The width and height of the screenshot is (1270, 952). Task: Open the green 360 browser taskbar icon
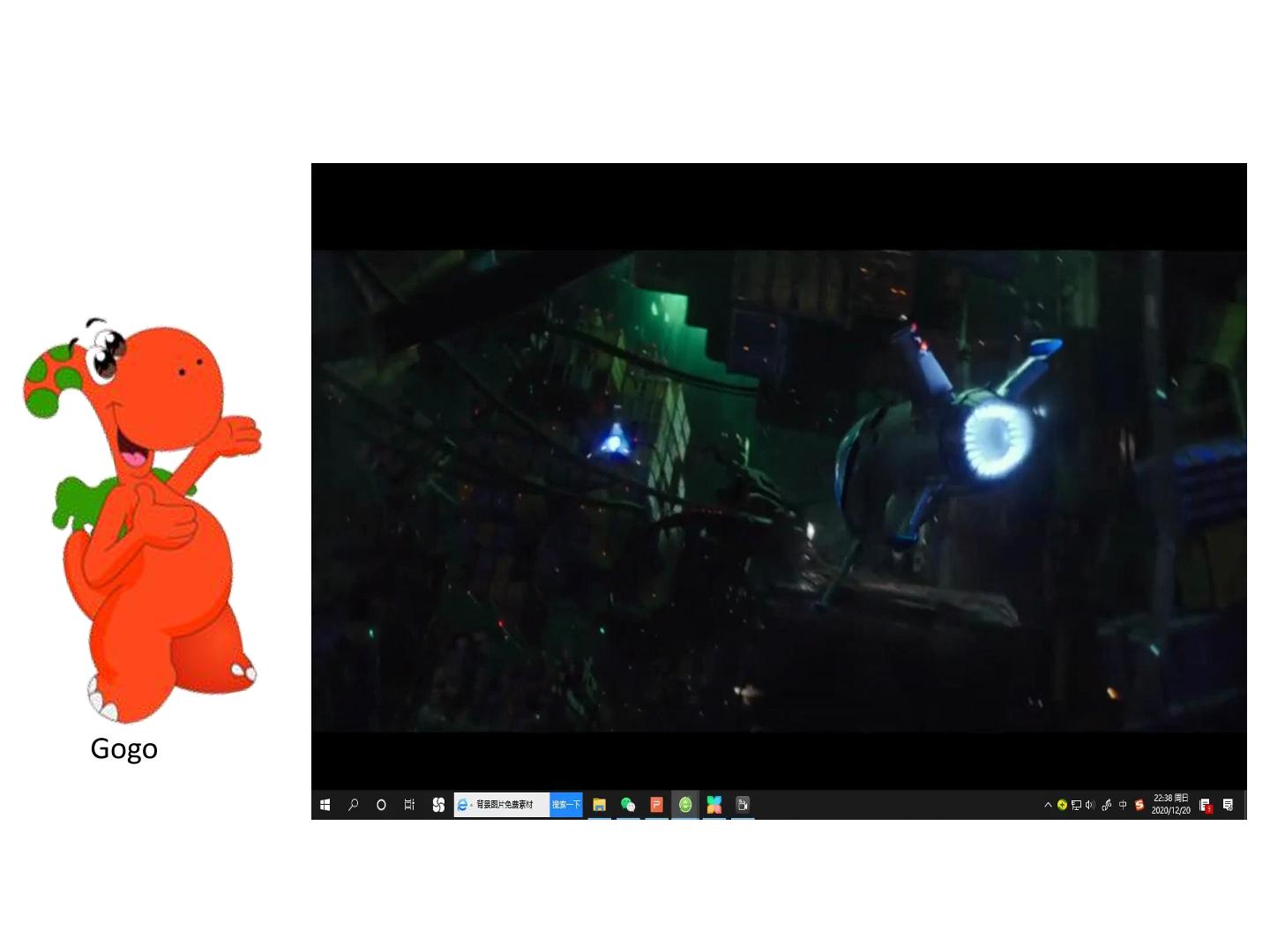pyautogui.click(x=685, y=805)
